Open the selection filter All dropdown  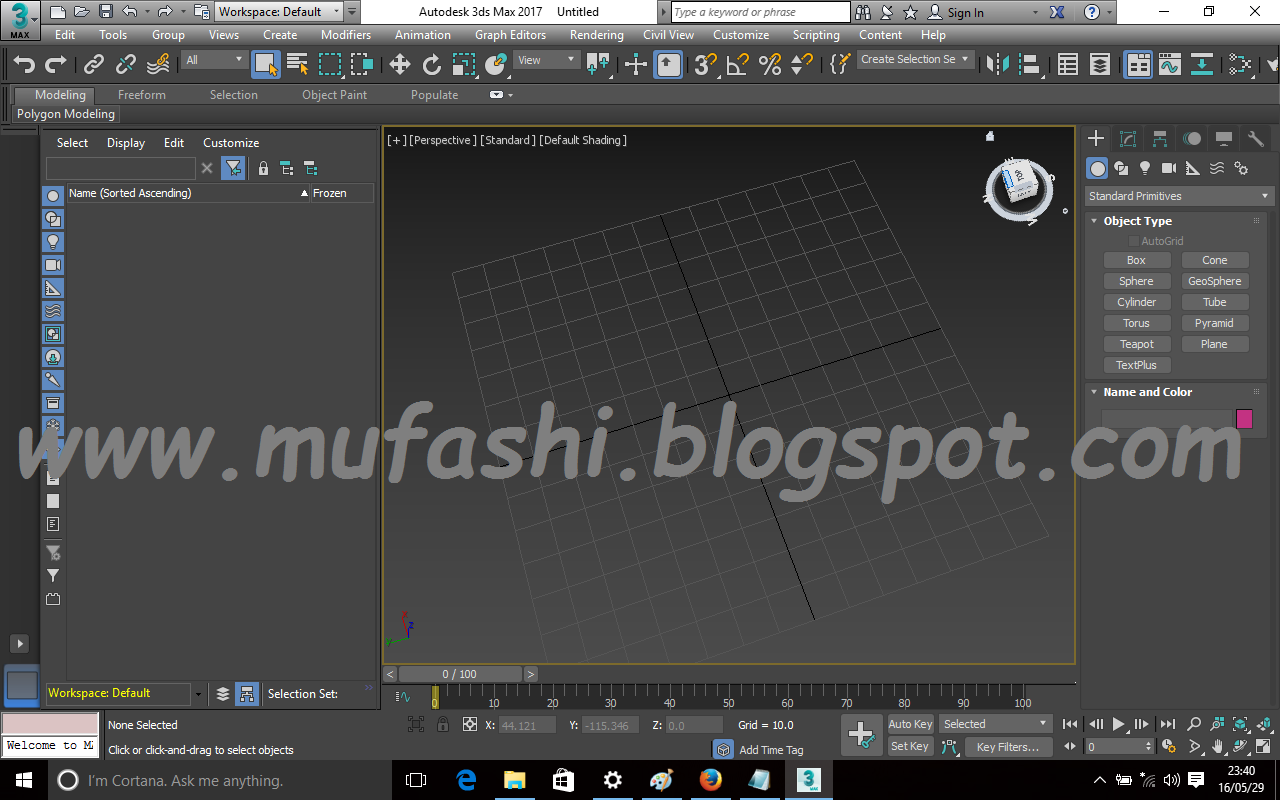[x=214, y=60]
